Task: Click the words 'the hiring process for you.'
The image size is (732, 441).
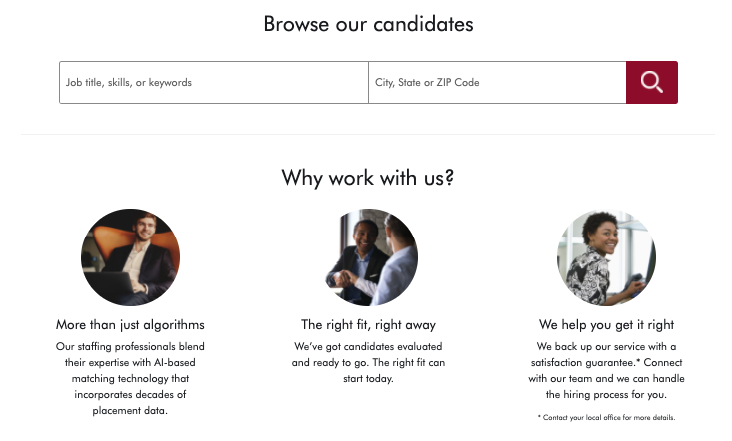Action: click(606, 395)
